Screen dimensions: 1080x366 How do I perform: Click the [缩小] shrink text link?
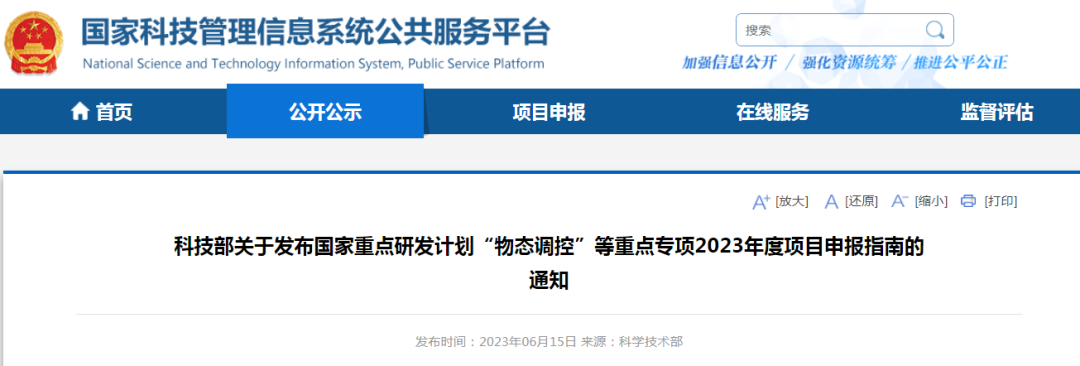pyautogui.click(x=931, y=201)
